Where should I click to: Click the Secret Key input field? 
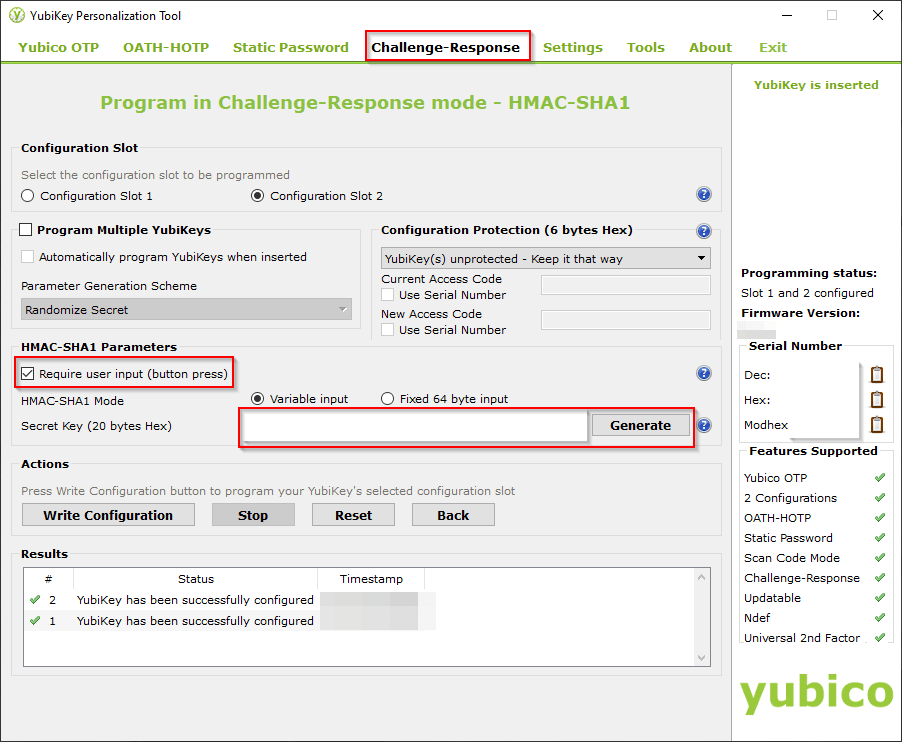tap(414, 426)
